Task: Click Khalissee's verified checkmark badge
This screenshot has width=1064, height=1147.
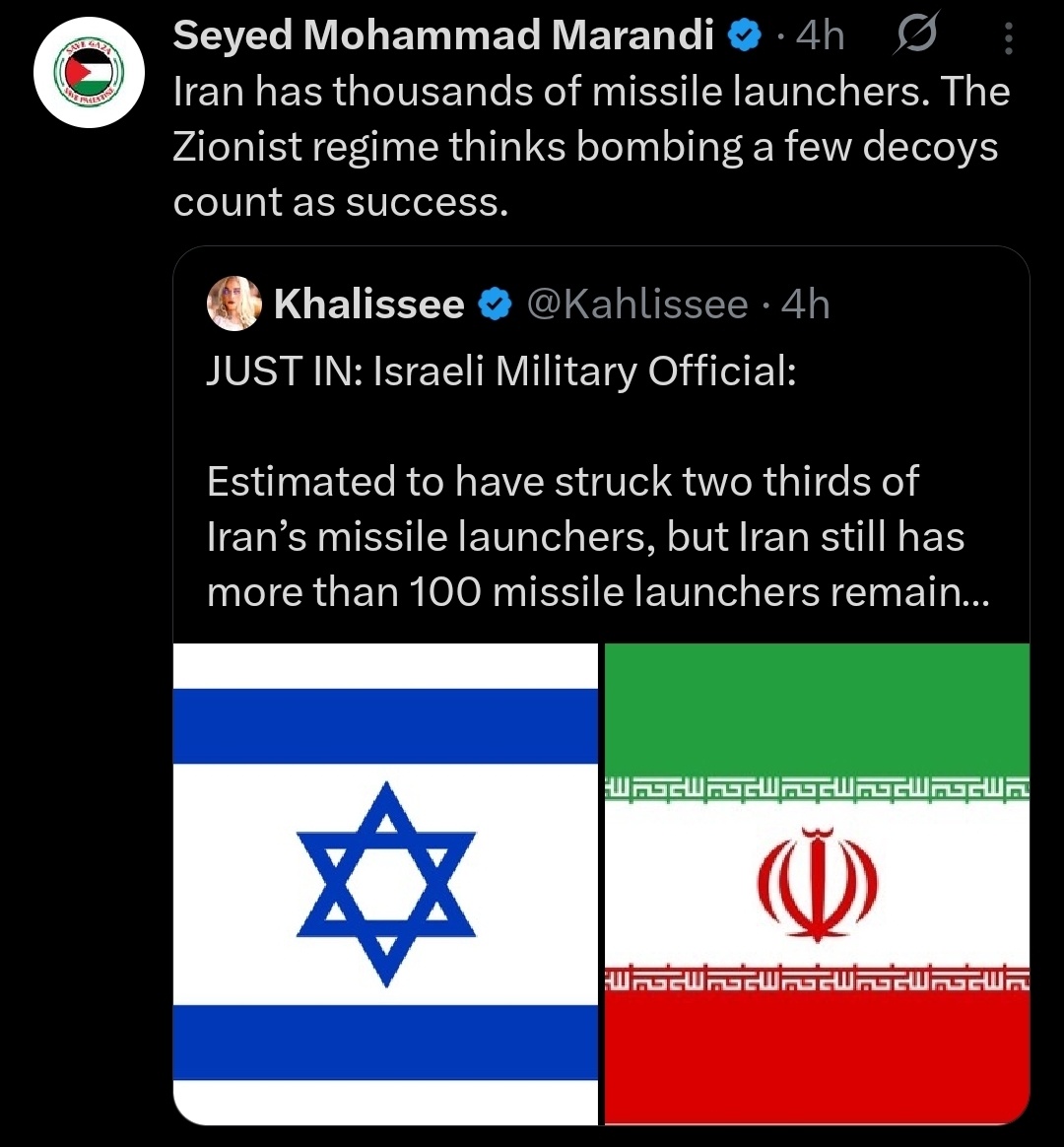Action: [x=496, y=304]
